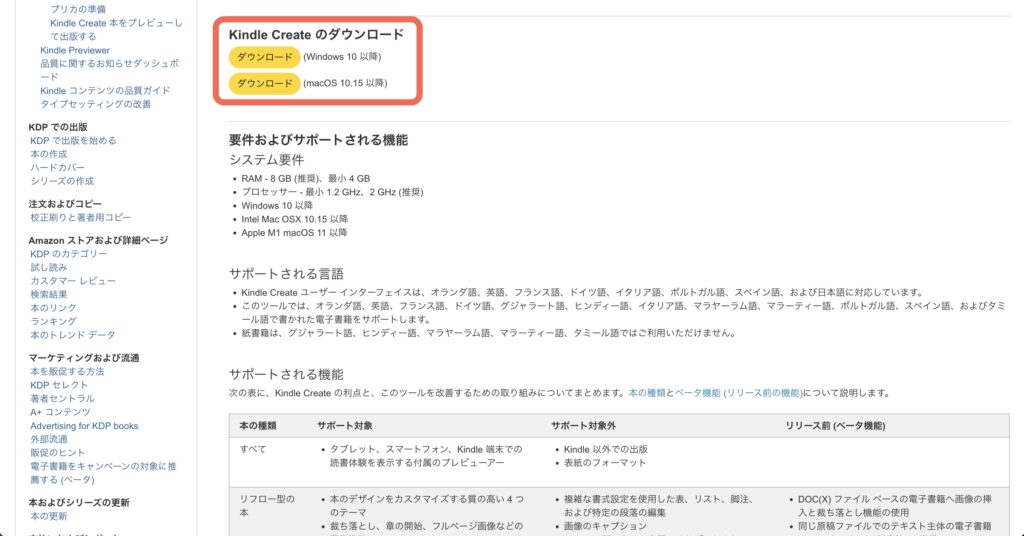
Task: Open 著者セントラル sidebar link
Action: point(62,398)
